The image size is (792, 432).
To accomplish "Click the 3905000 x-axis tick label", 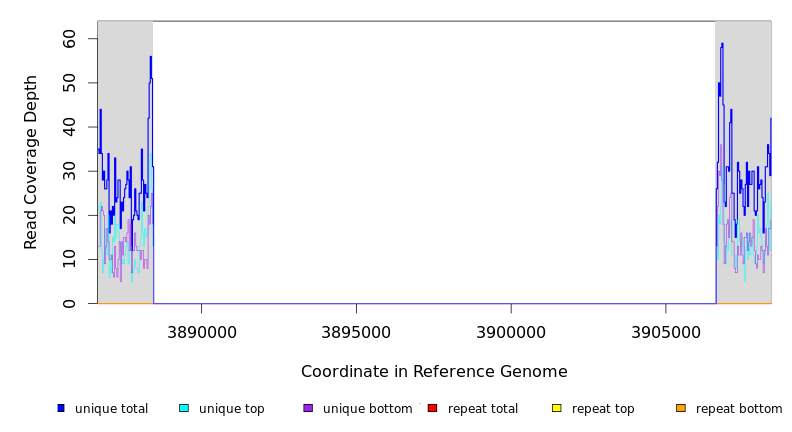I will coord(666,331).
